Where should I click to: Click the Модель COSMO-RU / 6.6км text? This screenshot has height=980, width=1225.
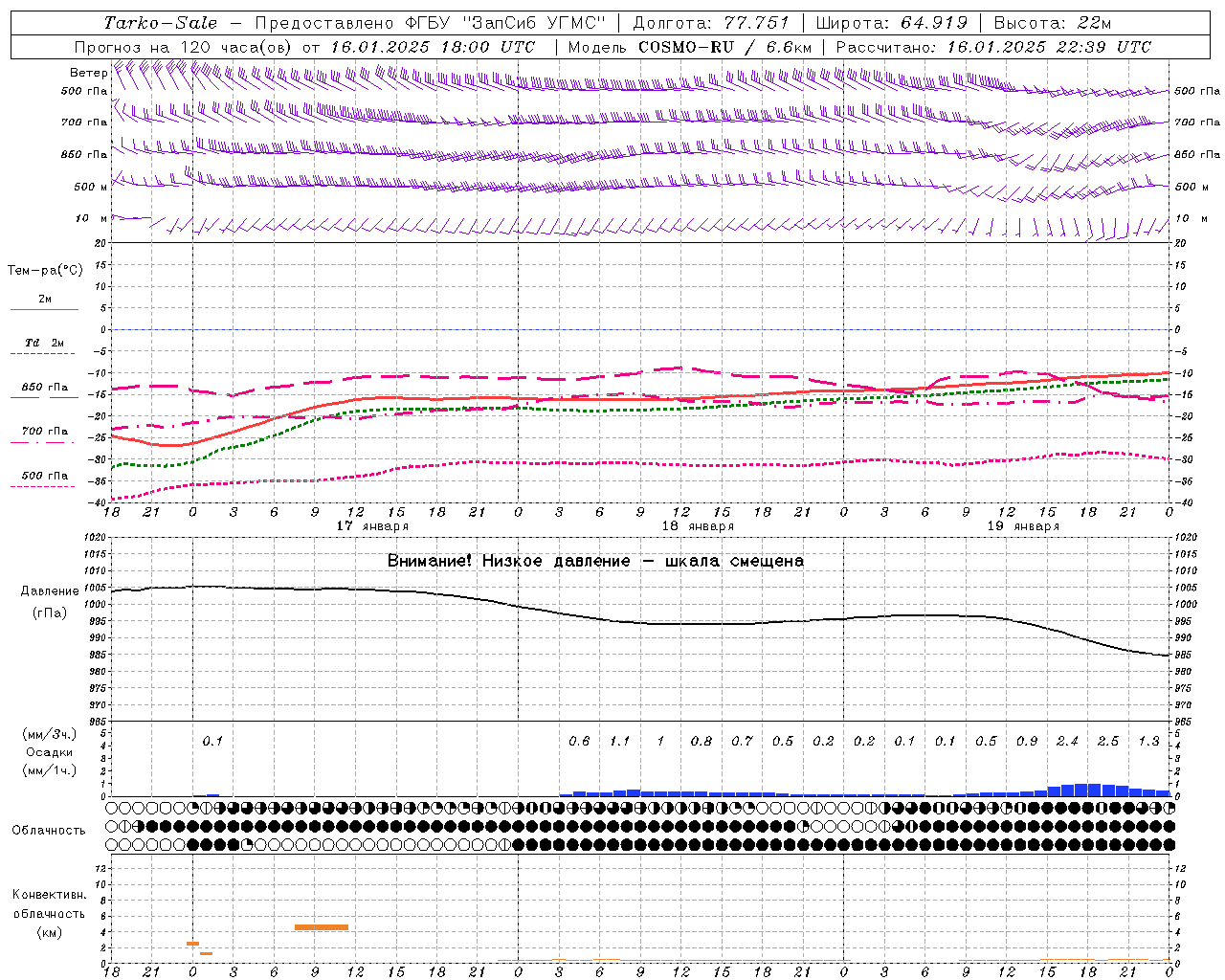pyautogui.click(x=690, y=47)
